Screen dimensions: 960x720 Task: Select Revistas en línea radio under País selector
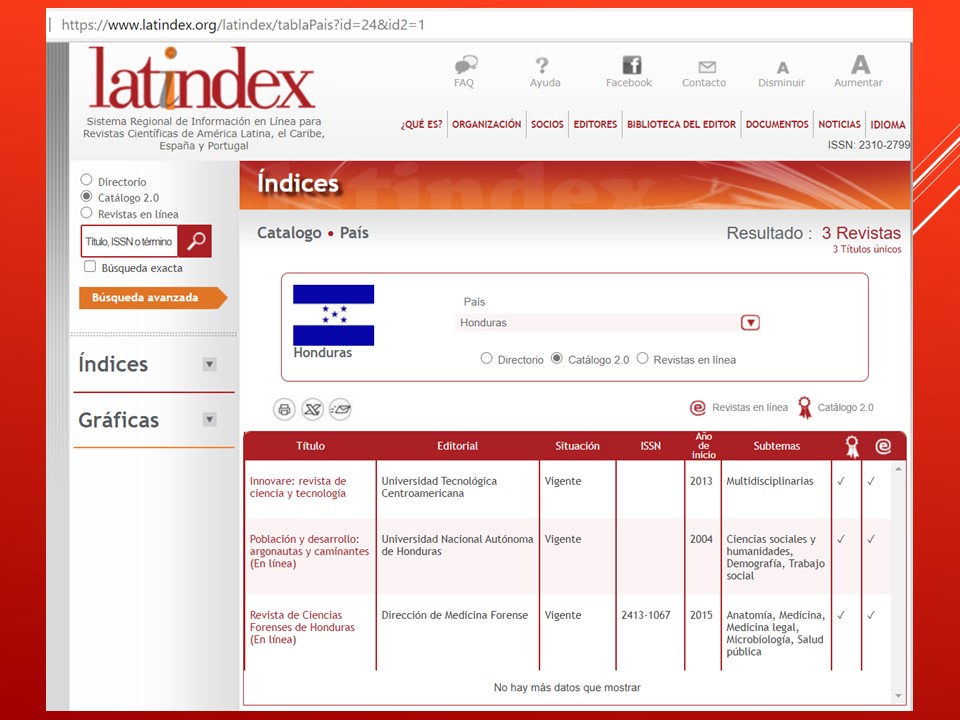tap(642, 358)
